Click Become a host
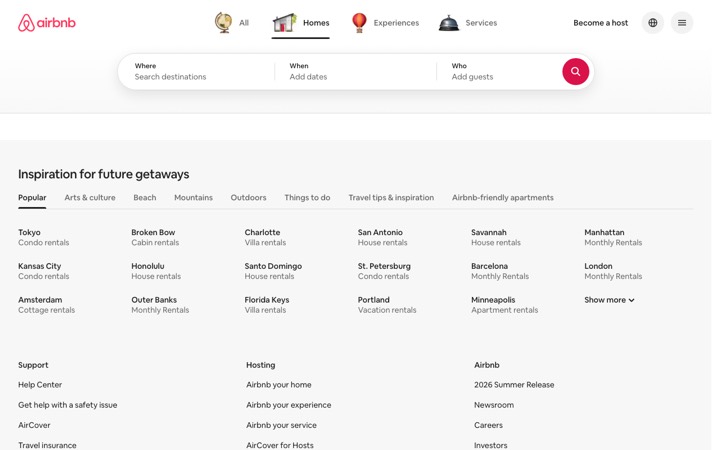 coord(600,23)
